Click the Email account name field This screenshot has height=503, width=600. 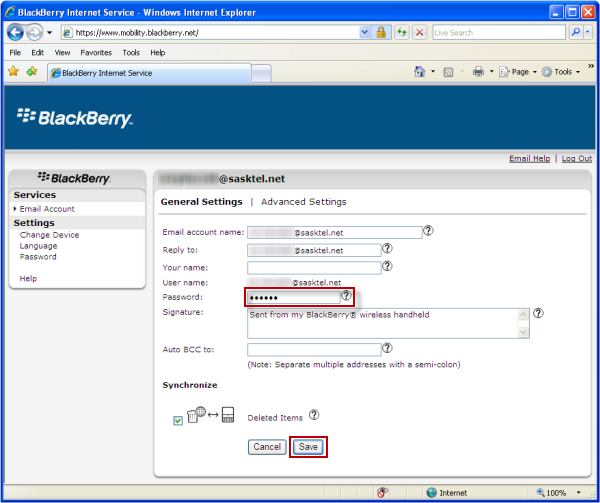tap(334, 232)
